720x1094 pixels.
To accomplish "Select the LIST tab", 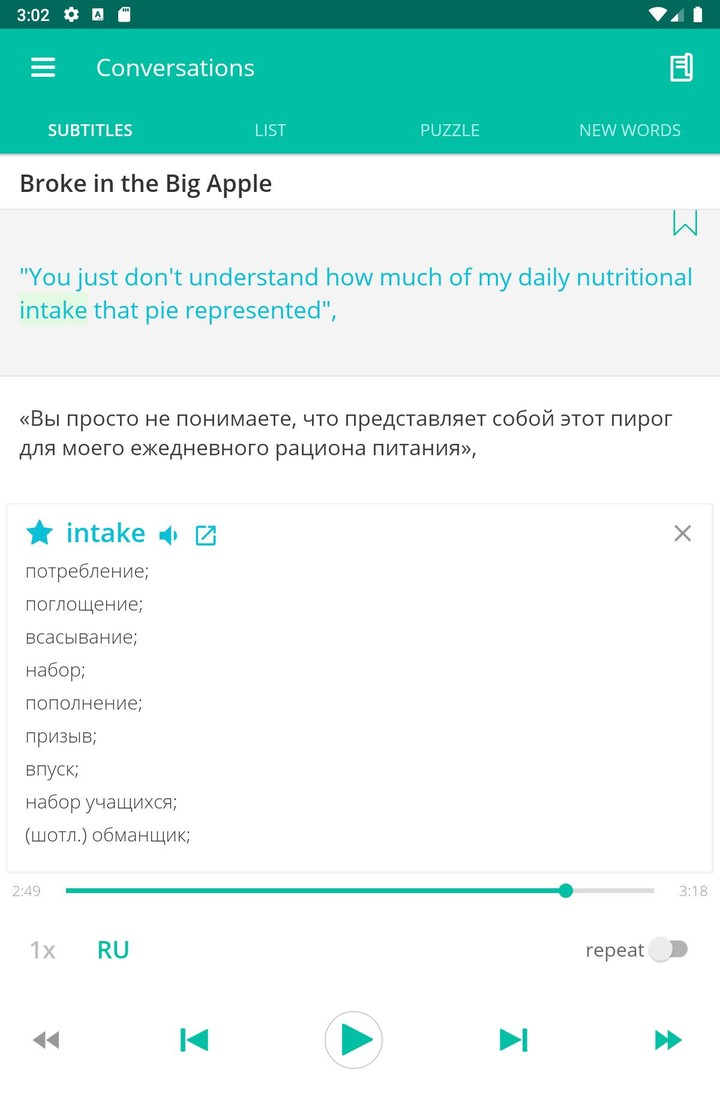I will [269, 129].
